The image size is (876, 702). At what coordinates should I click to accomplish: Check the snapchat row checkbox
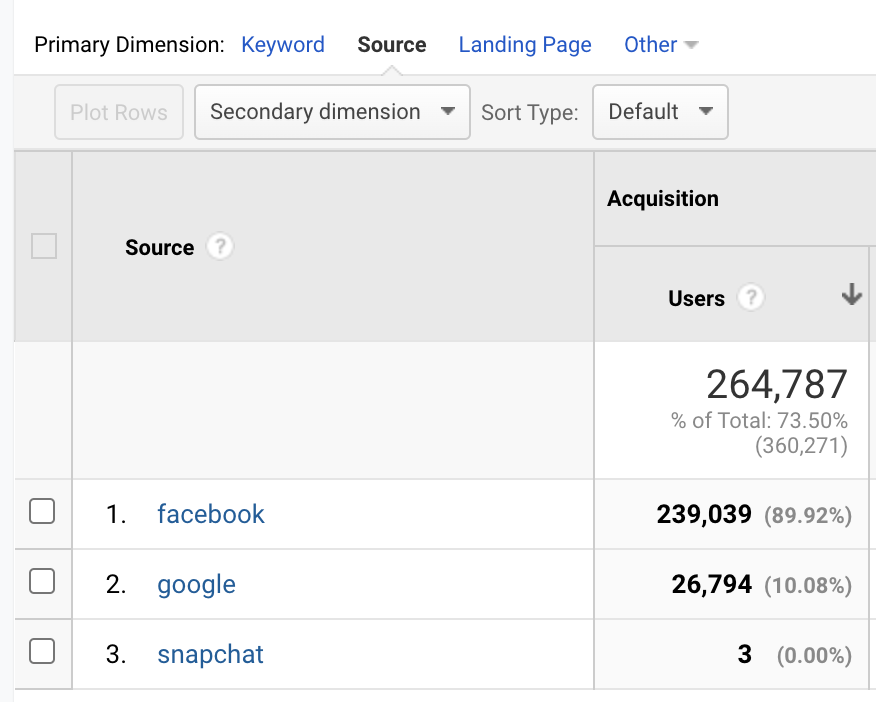coord(42,653)
